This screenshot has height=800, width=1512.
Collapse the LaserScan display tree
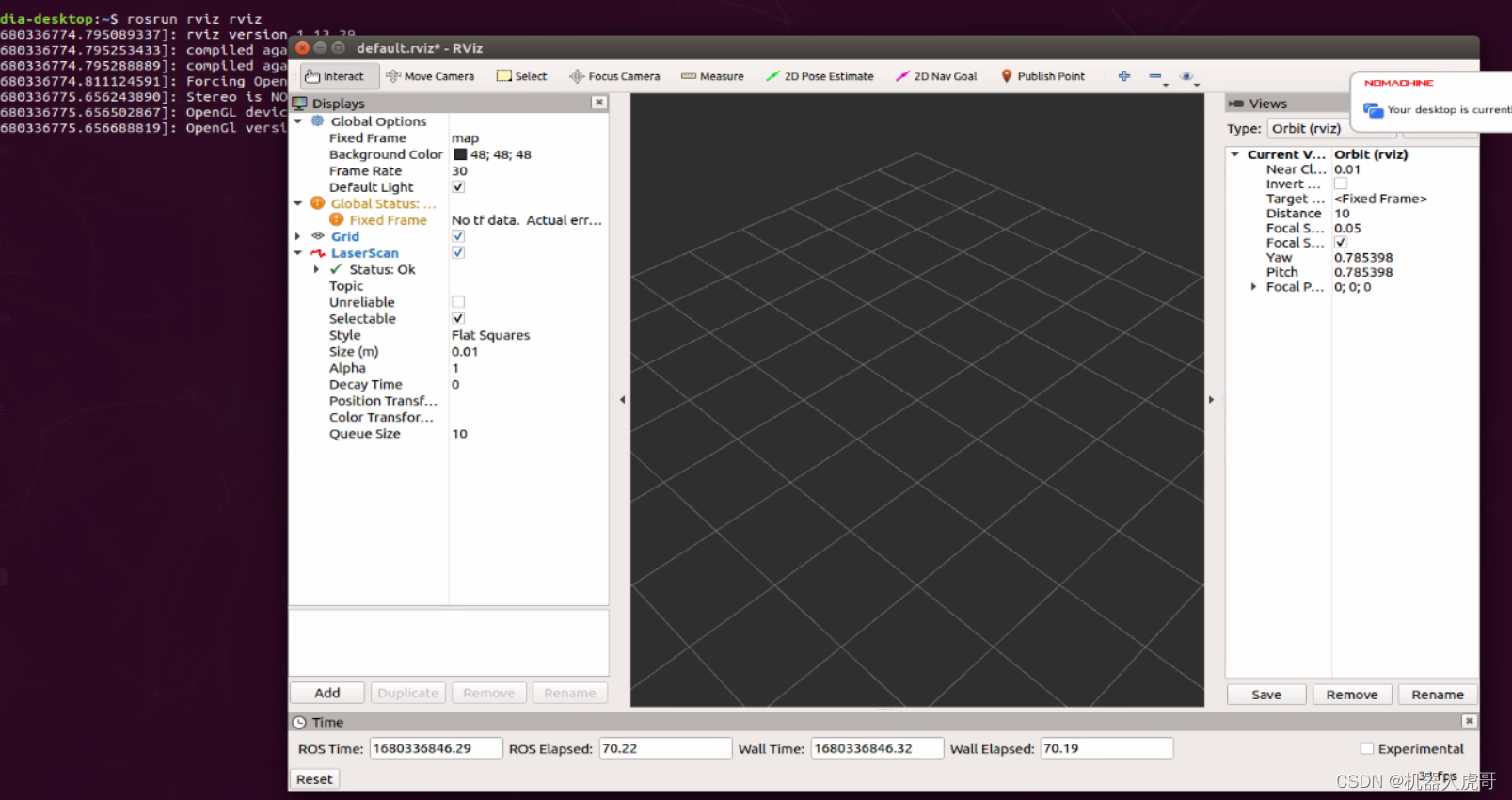coord(298,253)
